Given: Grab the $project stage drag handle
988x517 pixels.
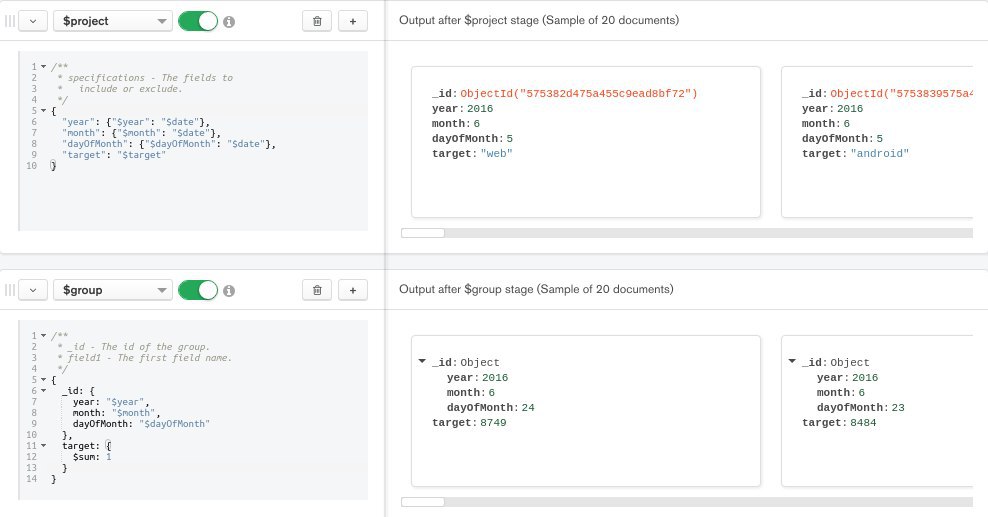Looking at the screenshot, I should [9, 21].
